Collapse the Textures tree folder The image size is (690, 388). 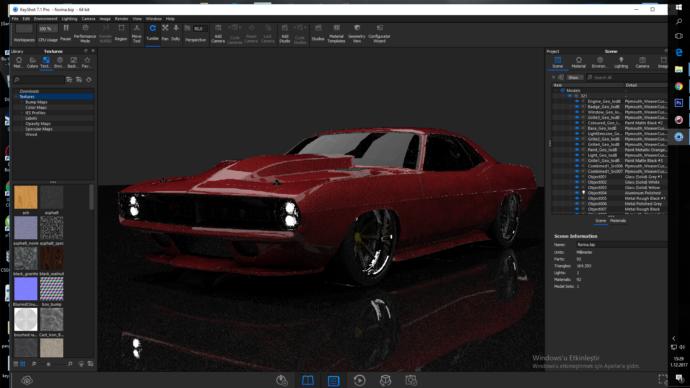coord(17,96)
